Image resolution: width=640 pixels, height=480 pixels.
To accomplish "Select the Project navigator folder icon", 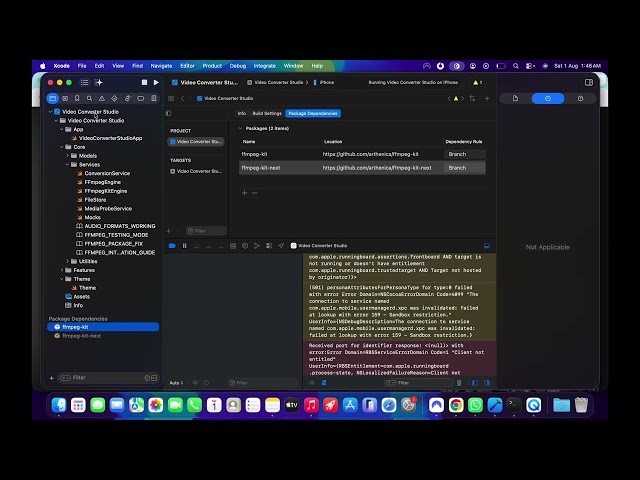I will [x=53, y=98].
